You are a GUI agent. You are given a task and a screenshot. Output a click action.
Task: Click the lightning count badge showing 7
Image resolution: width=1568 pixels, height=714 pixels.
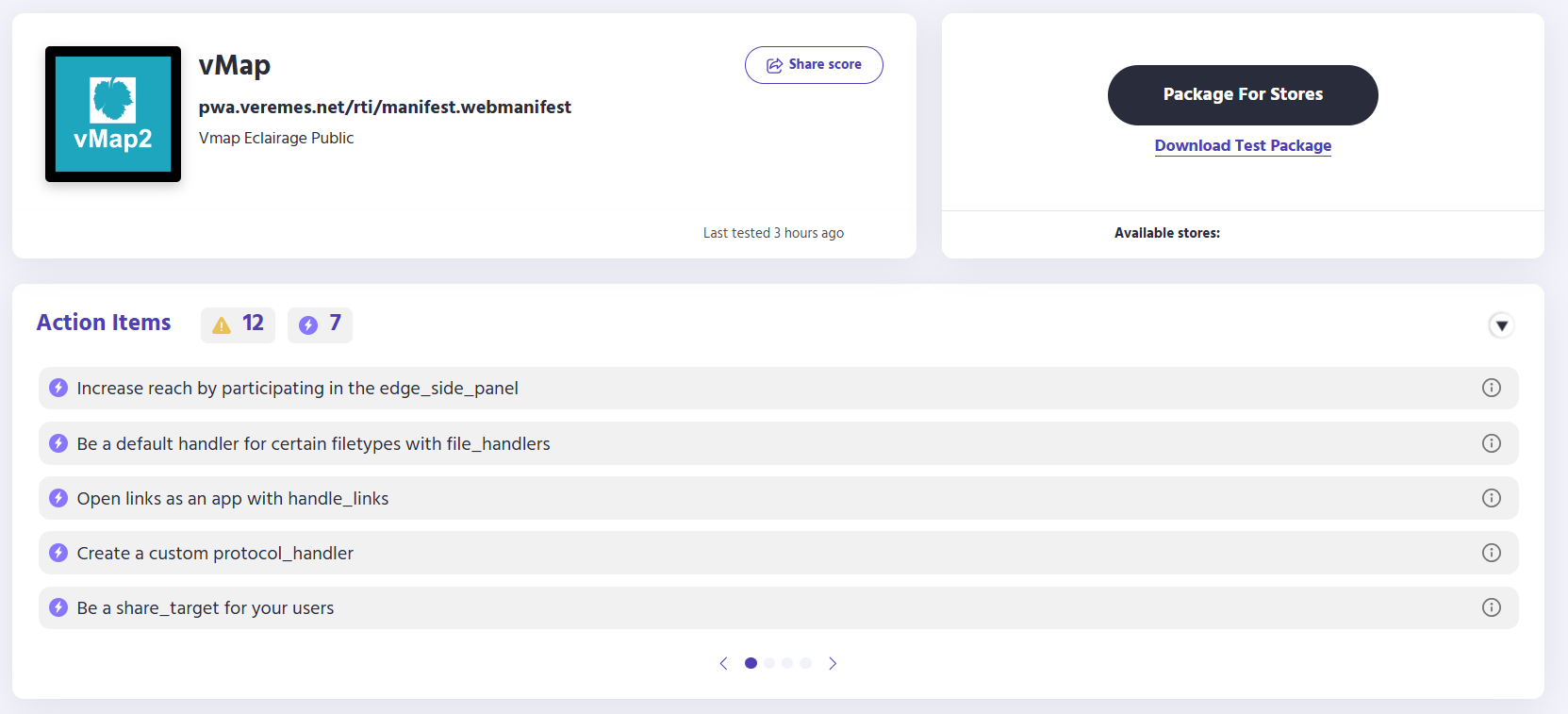(x=320, y=324)
